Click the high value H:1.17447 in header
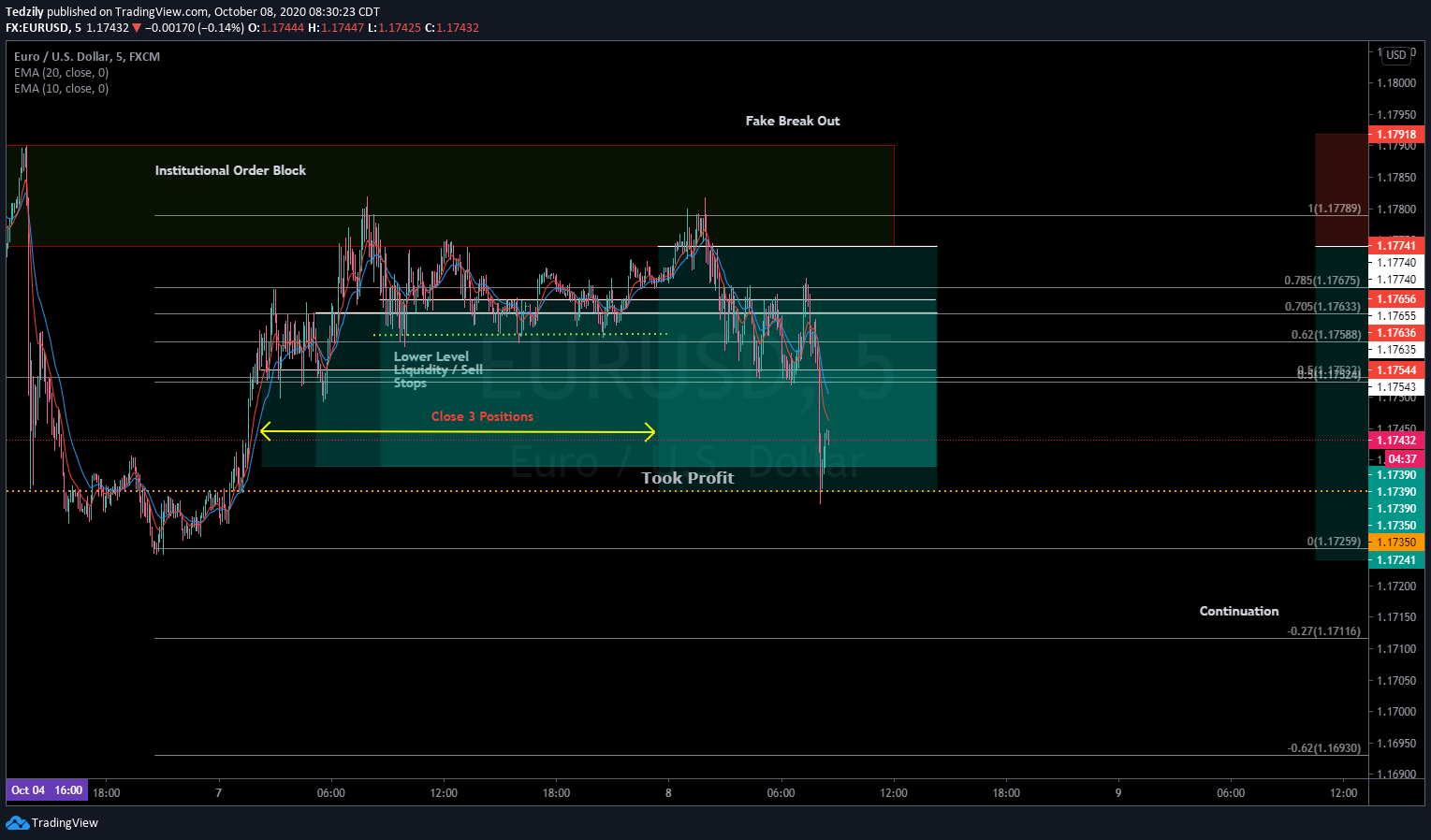The width and height of the screenshot is (1431, 840). click(336, 28)
